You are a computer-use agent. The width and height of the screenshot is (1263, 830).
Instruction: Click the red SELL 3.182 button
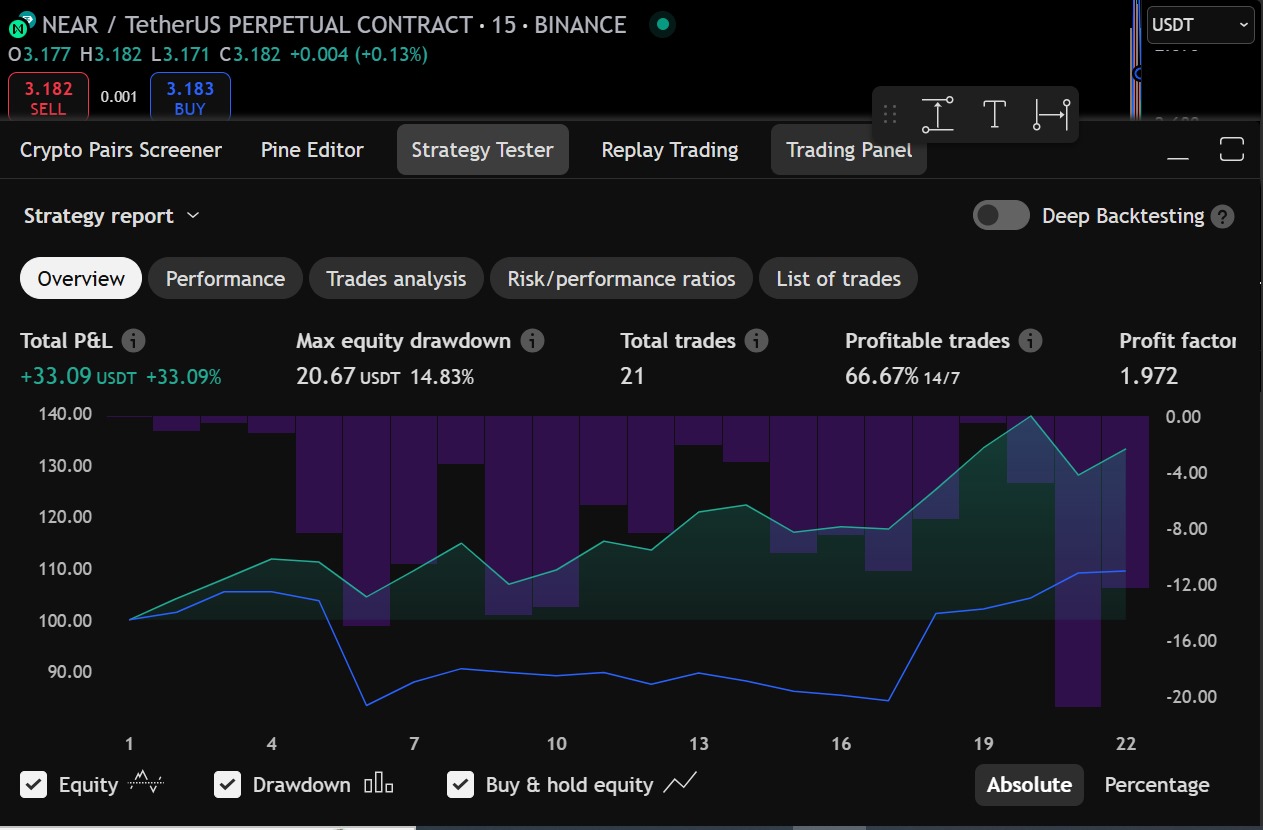[x=48, y=97]
